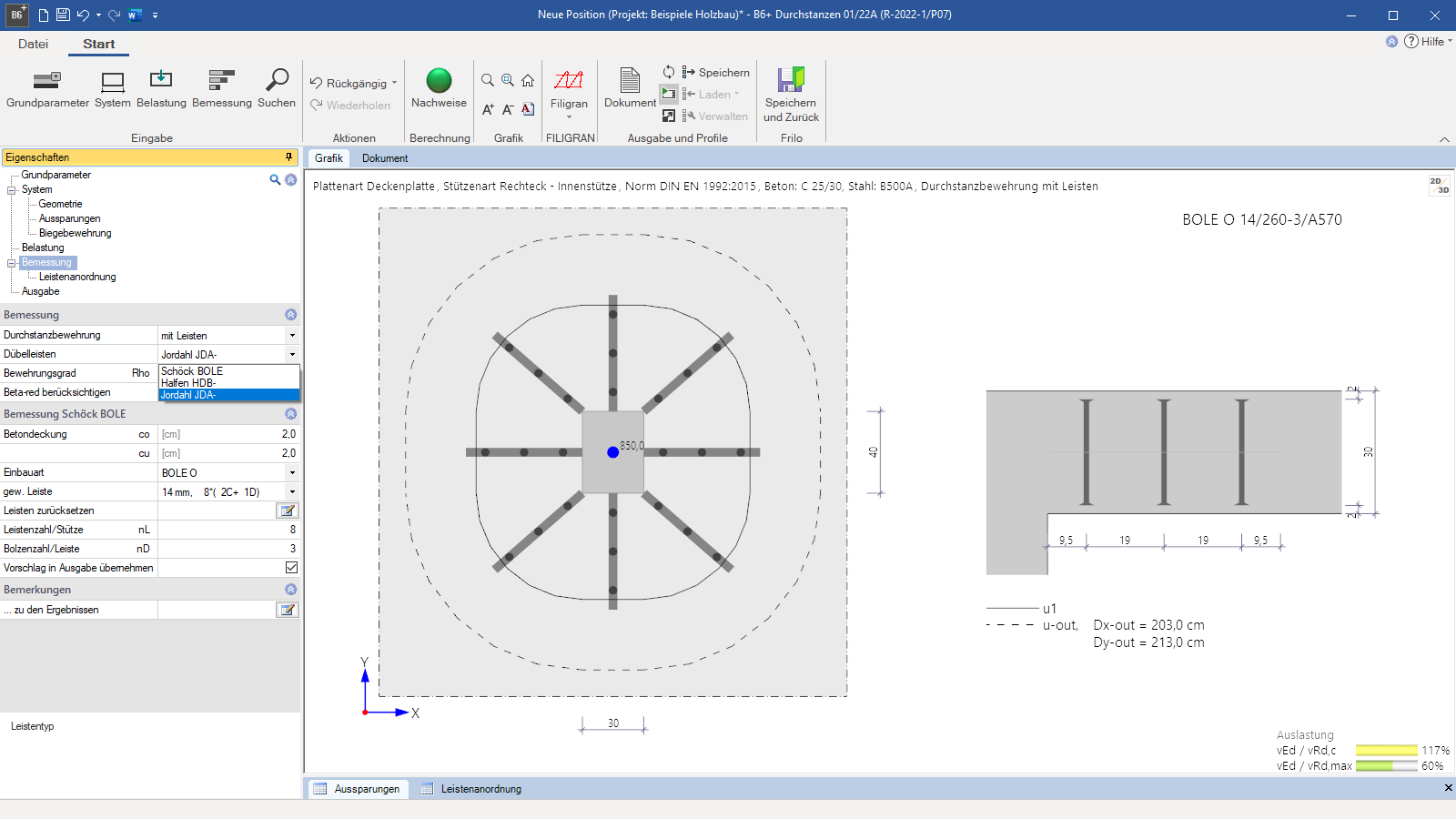Switch to the Grafik view tab

click(x=329, y=158)
